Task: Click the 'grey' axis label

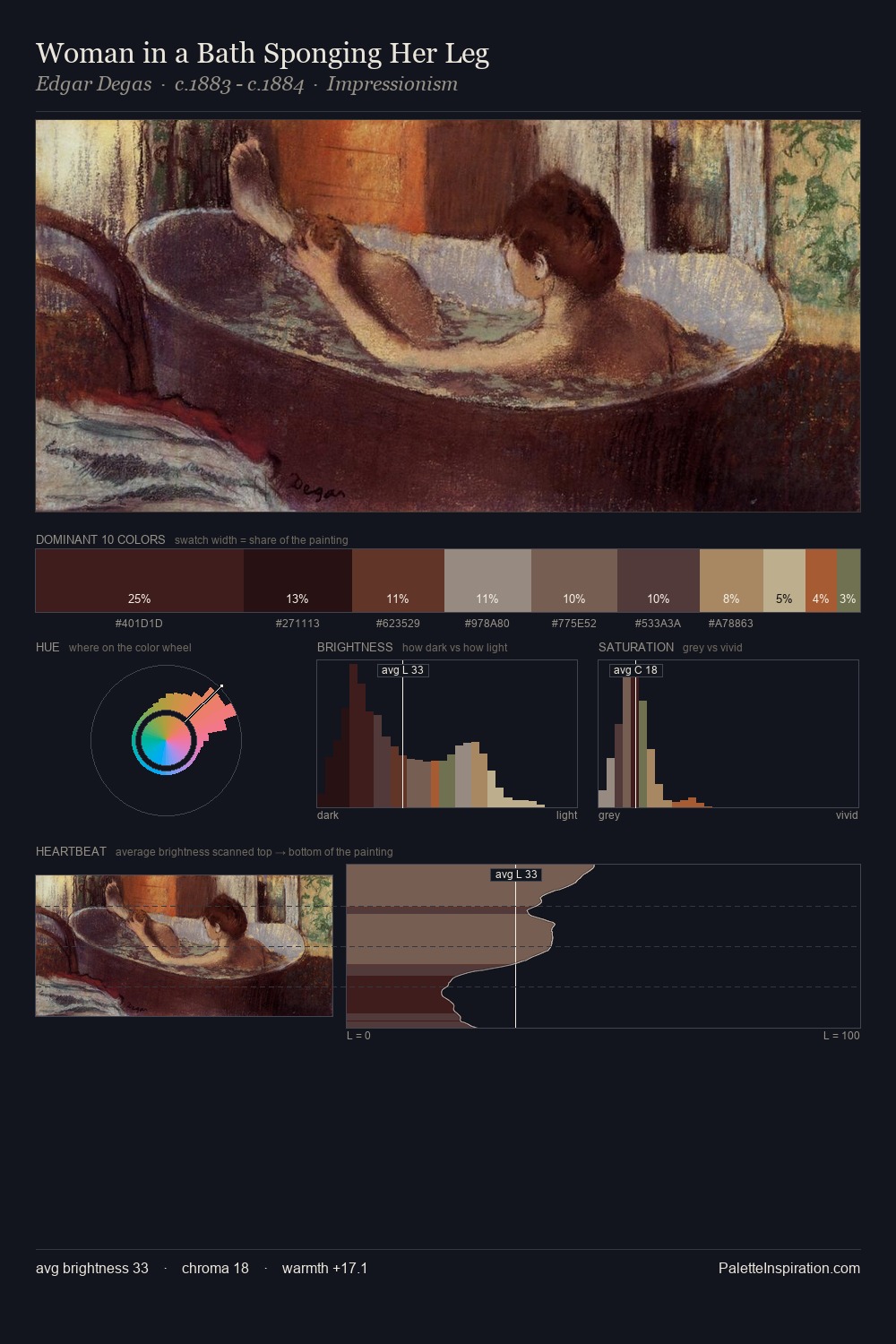Action: pos(609,815)
